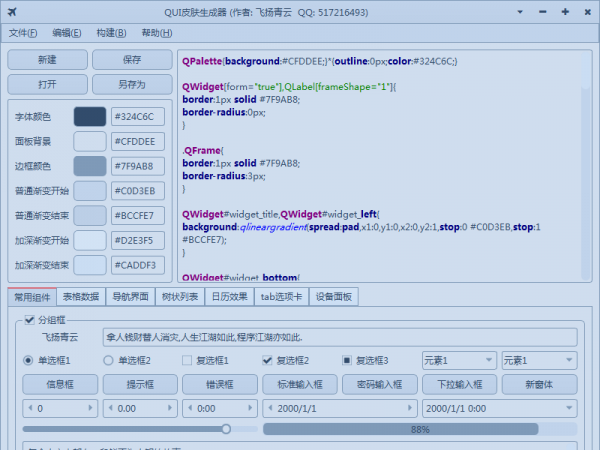Click the 字体颜色 dark color swatch

90,117
